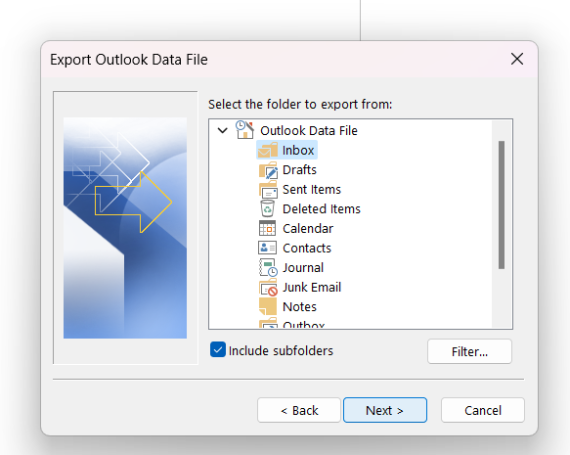The height and width of the screenshot is (455, 570).
Task: Select the Junk Email folder label
Action: (x=312, y=287)
